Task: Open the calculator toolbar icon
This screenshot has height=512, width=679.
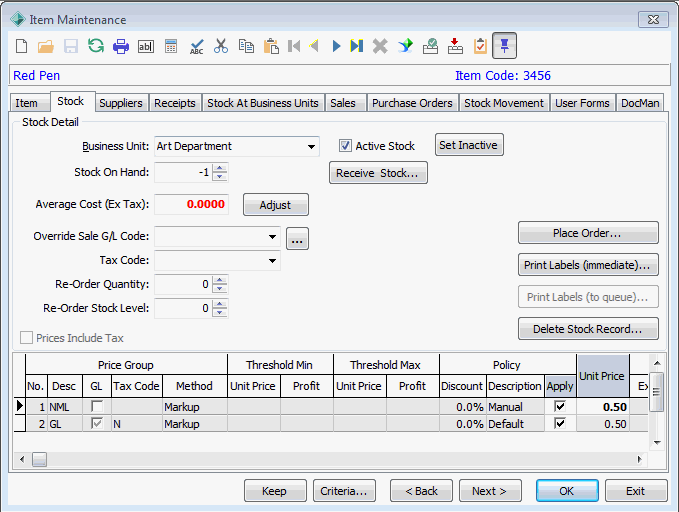Action: [x=171, y=46]
